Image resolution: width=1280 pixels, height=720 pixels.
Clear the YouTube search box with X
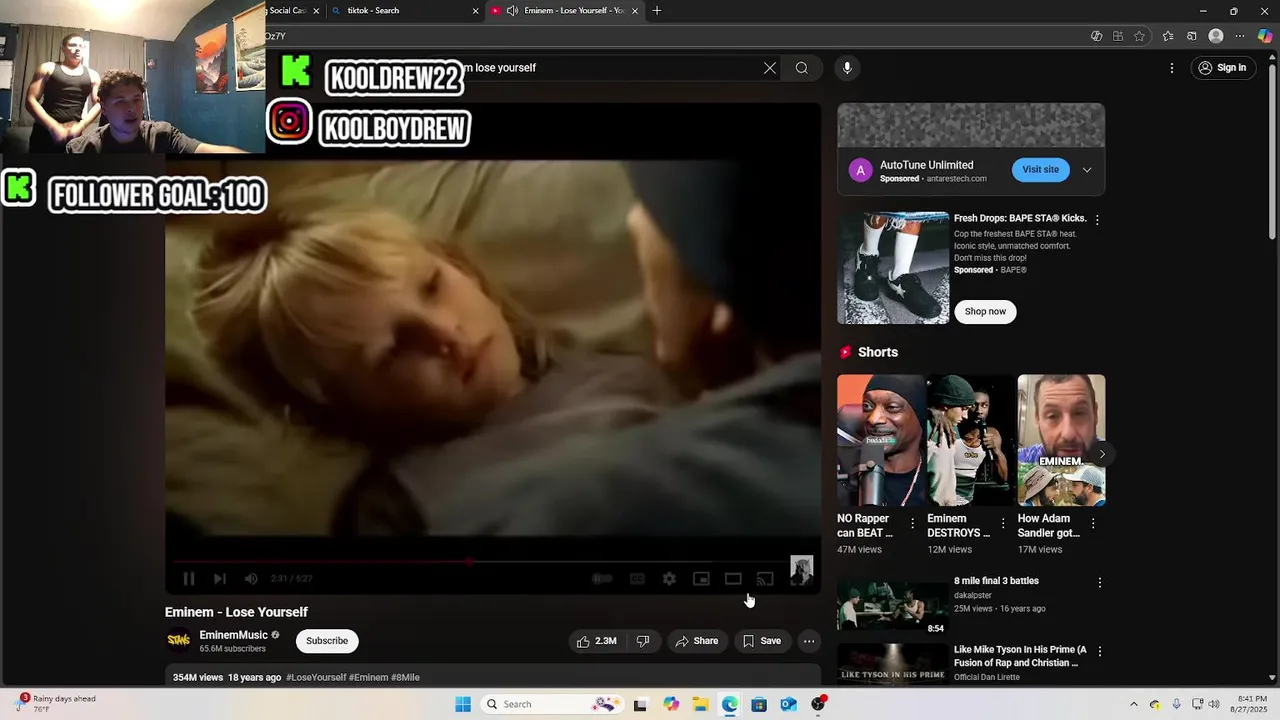[770, 68]
